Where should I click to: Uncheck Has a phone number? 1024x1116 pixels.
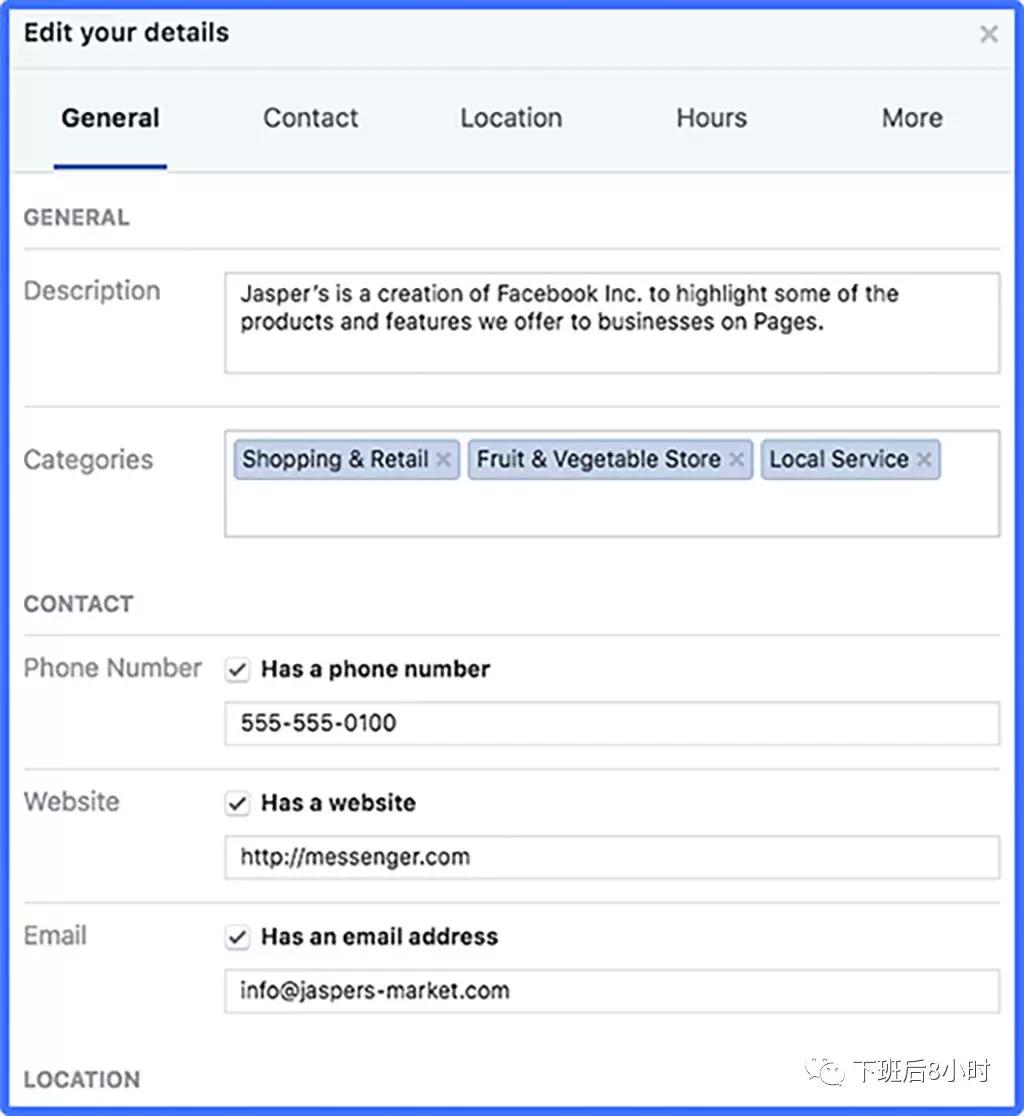237,670
